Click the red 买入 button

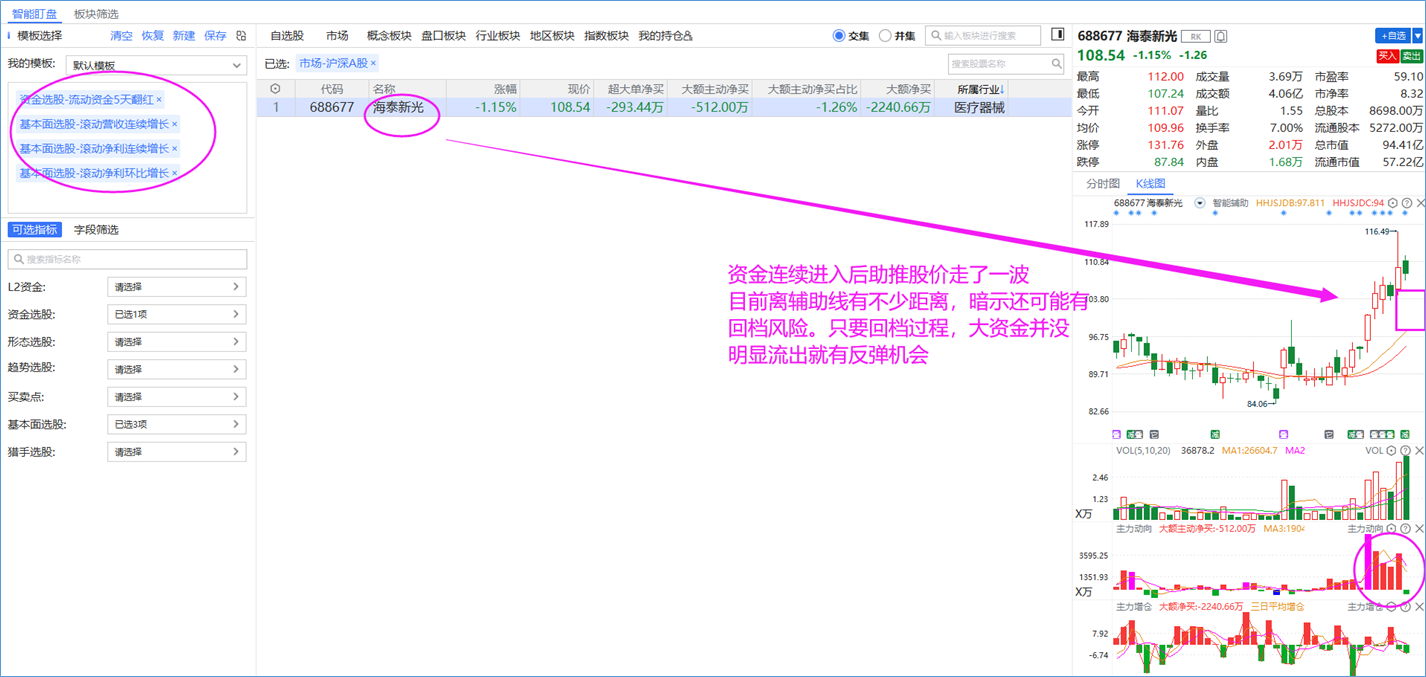[x=1388, y=56]
